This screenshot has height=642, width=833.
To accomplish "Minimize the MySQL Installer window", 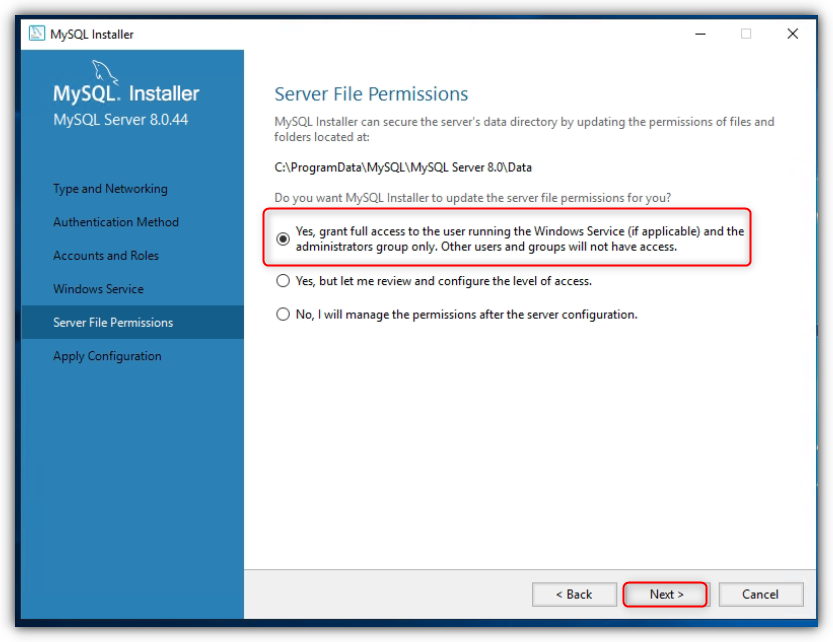I will (x=701, y=34).
